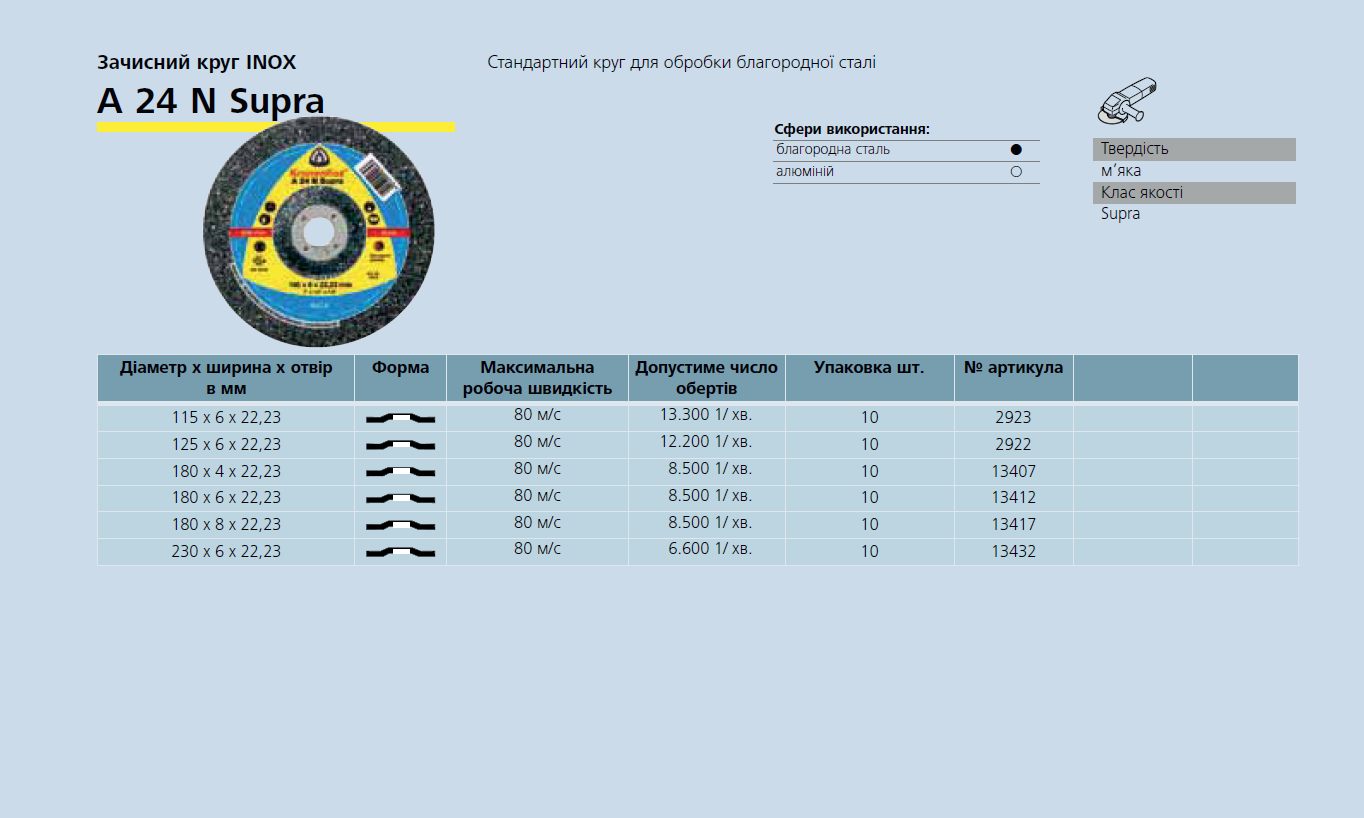Click article number 2923
This screenshot has width=1364, height=818.
(x=1013, y=418)
